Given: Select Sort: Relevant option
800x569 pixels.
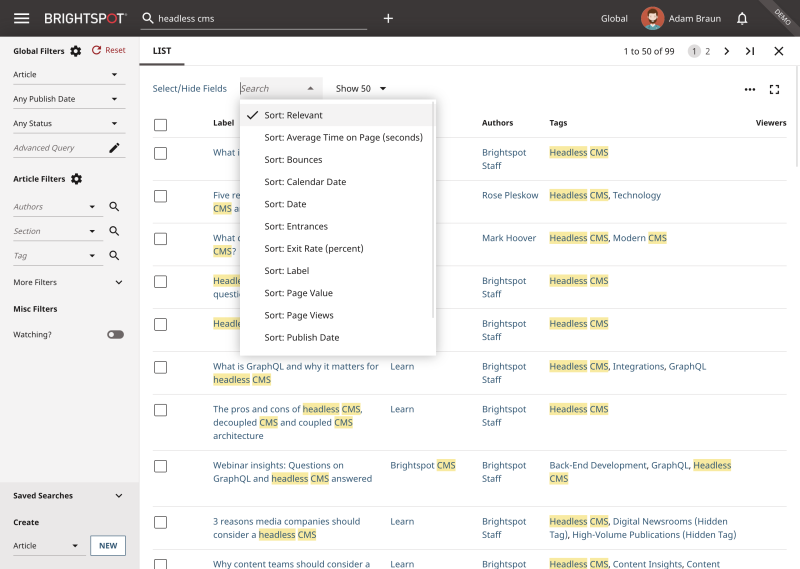Looking at the screenshot, I should click(x=337, y=115).
